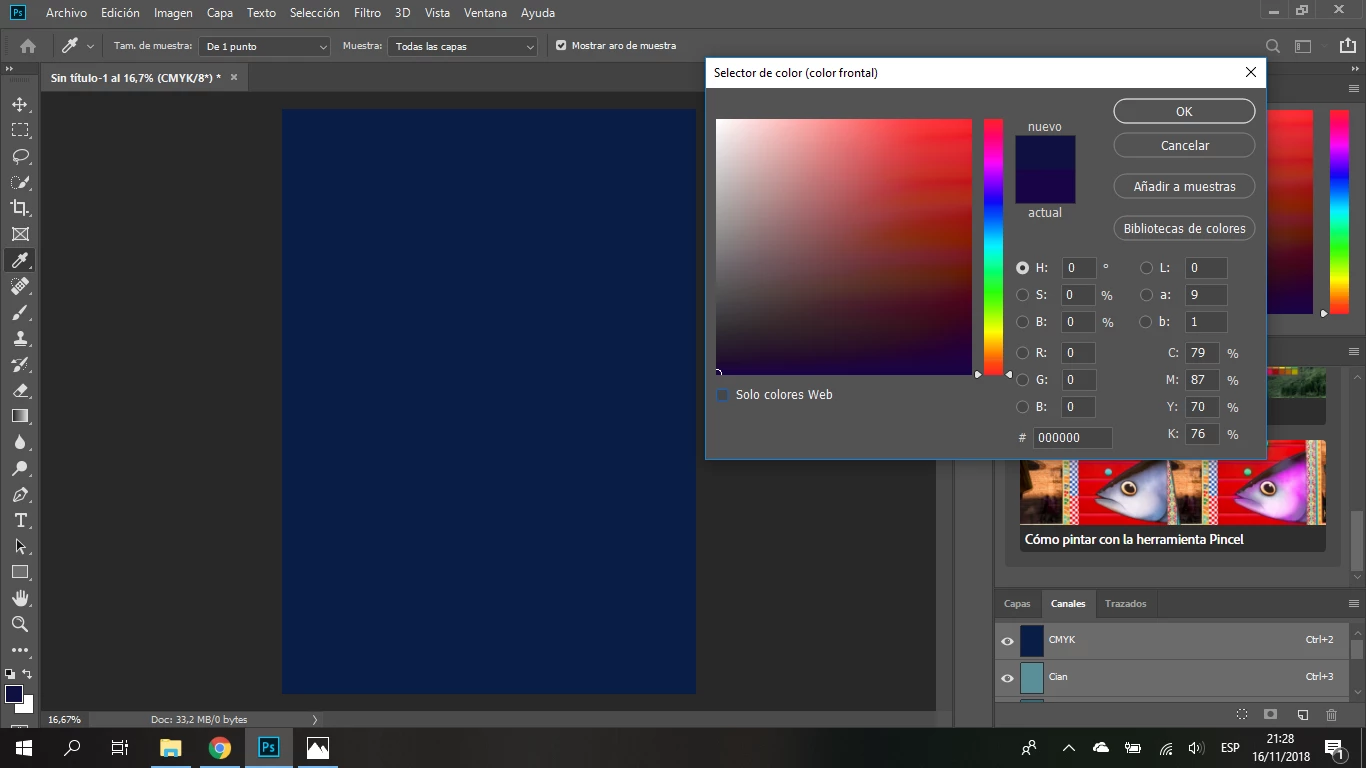The height and width of the screenshot is (768, 1366).
Task: Select the Spot Healing Brush tool
Action: (x=20, y=286)
